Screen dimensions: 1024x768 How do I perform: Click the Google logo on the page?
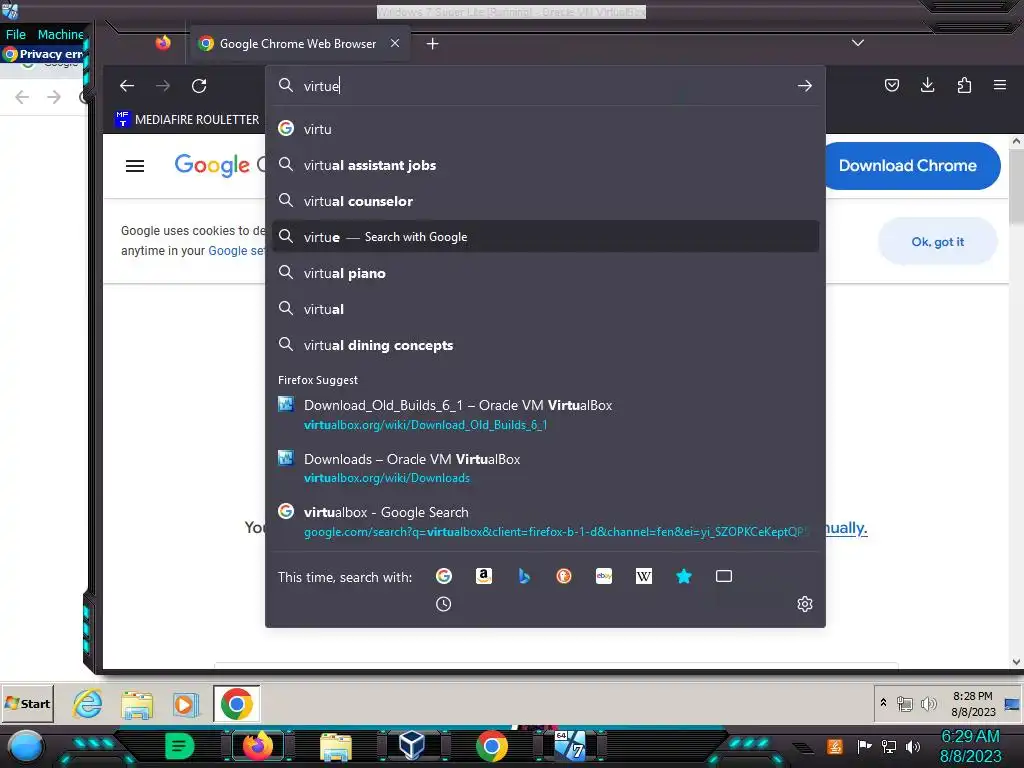(212, 165)
